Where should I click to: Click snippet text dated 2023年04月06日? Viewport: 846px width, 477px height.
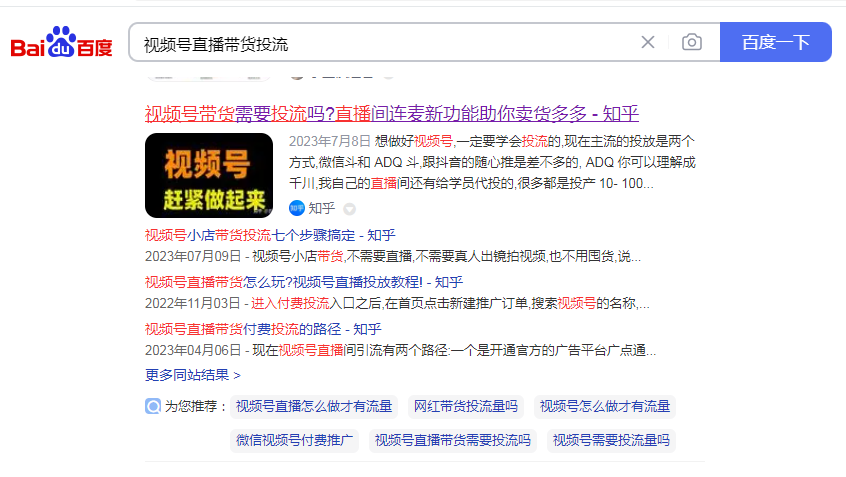400,350
